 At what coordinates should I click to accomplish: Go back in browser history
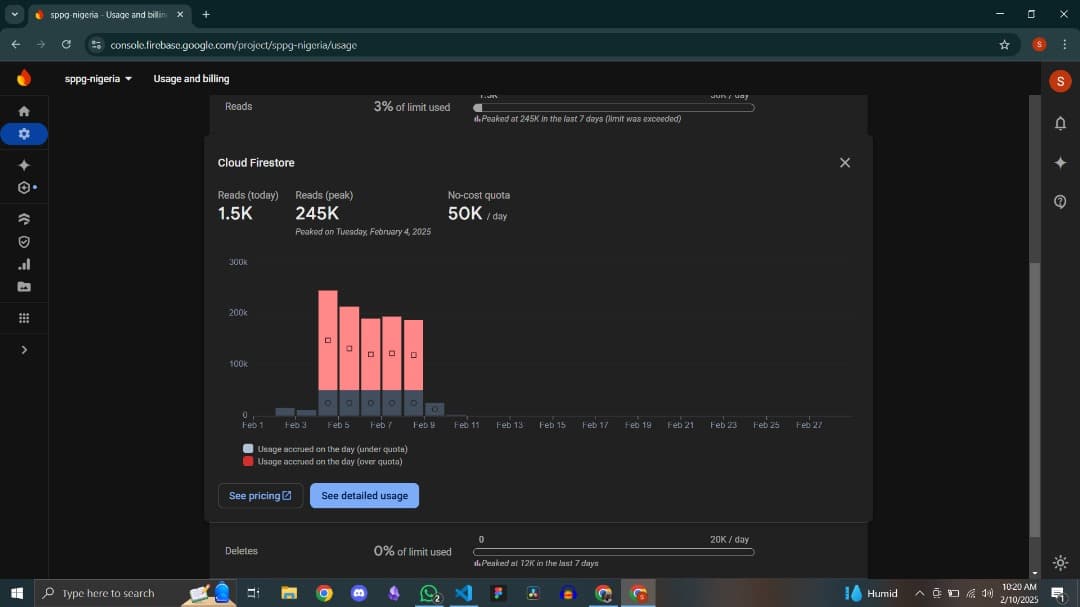[16, 45]
